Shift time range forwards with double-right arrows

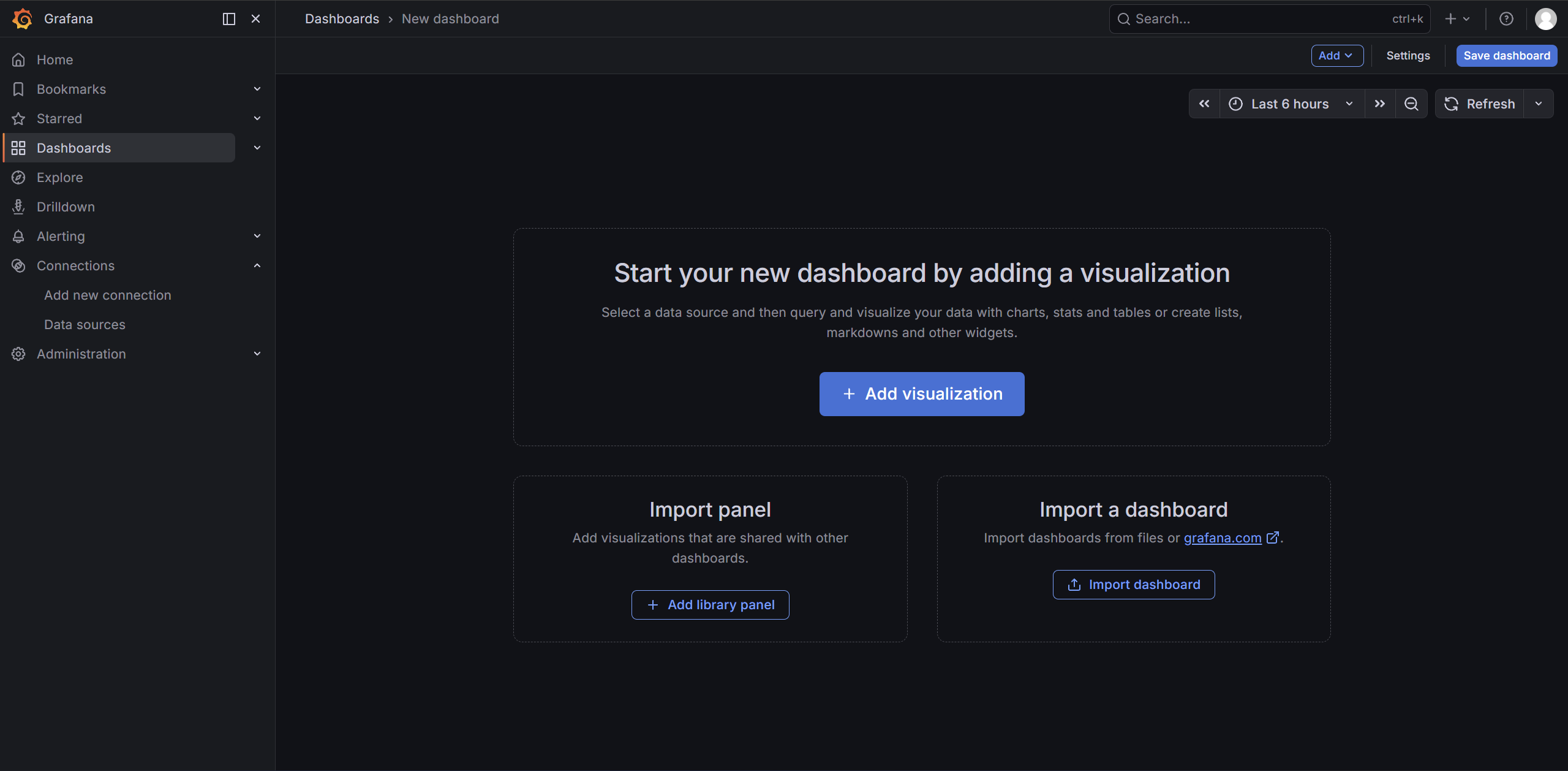[1379, 104]
